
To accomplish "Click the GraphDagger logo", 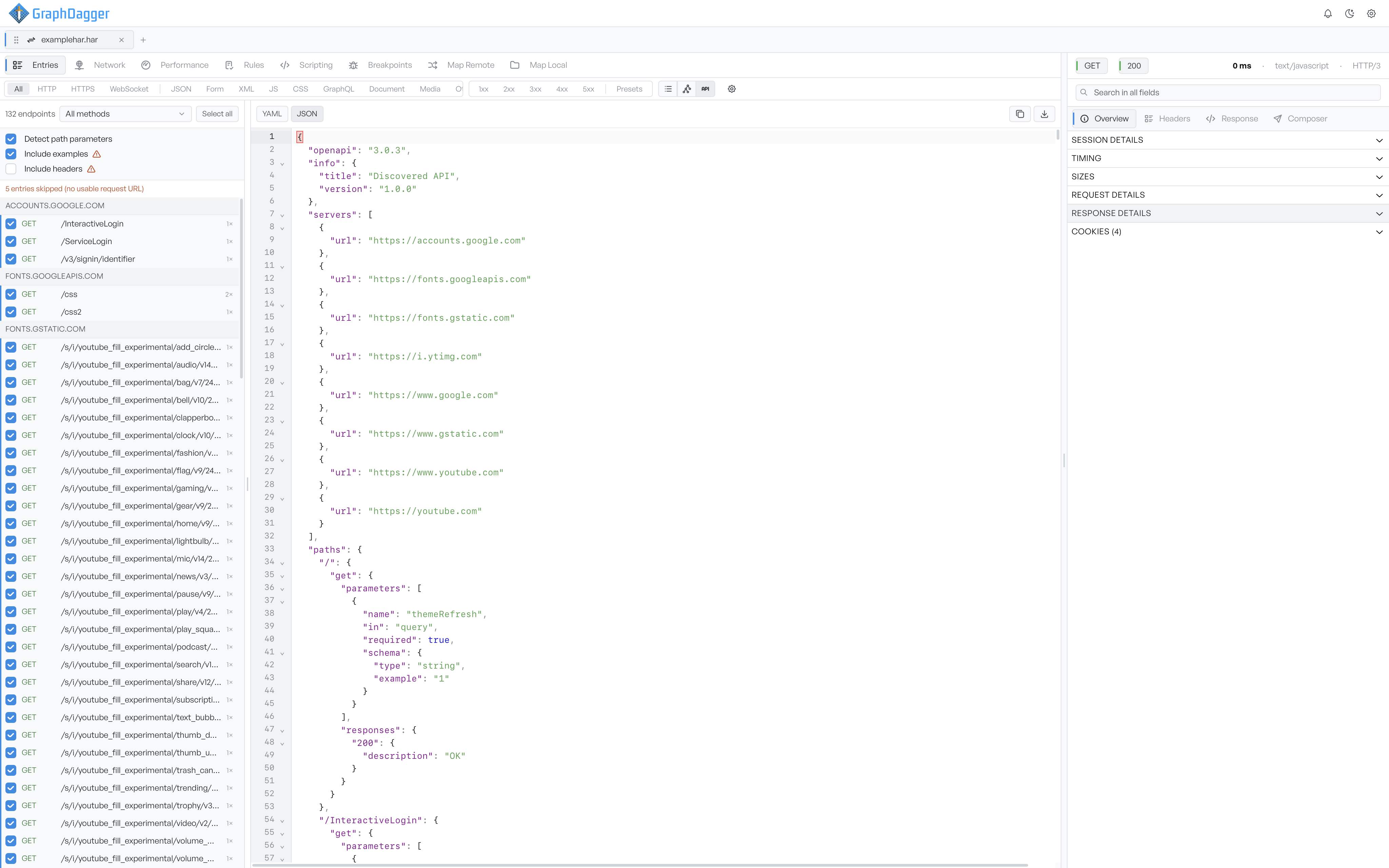I will click(59, 13).
